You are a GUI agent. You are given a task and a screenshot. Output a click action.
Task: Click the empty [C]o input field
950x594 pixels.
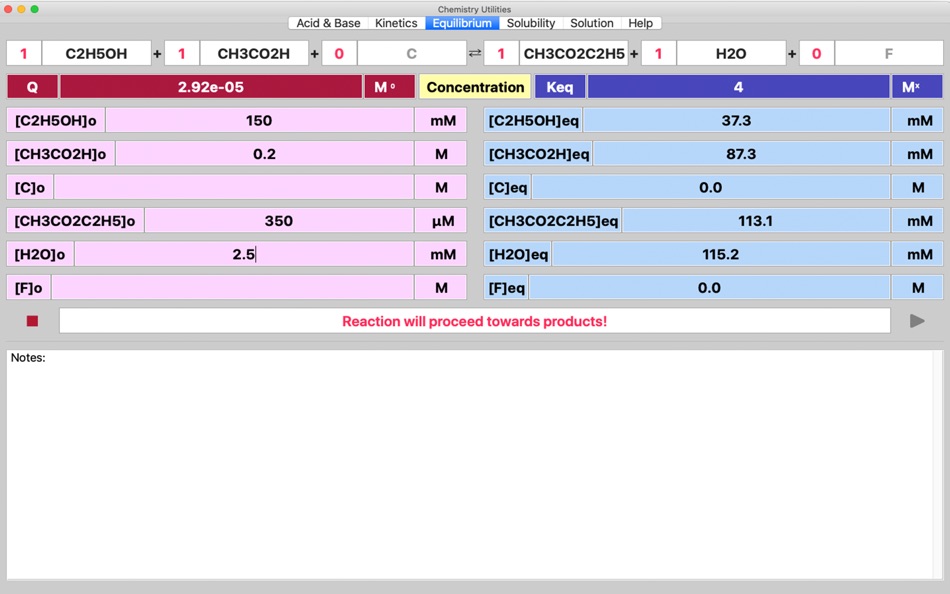pos(234,187)
